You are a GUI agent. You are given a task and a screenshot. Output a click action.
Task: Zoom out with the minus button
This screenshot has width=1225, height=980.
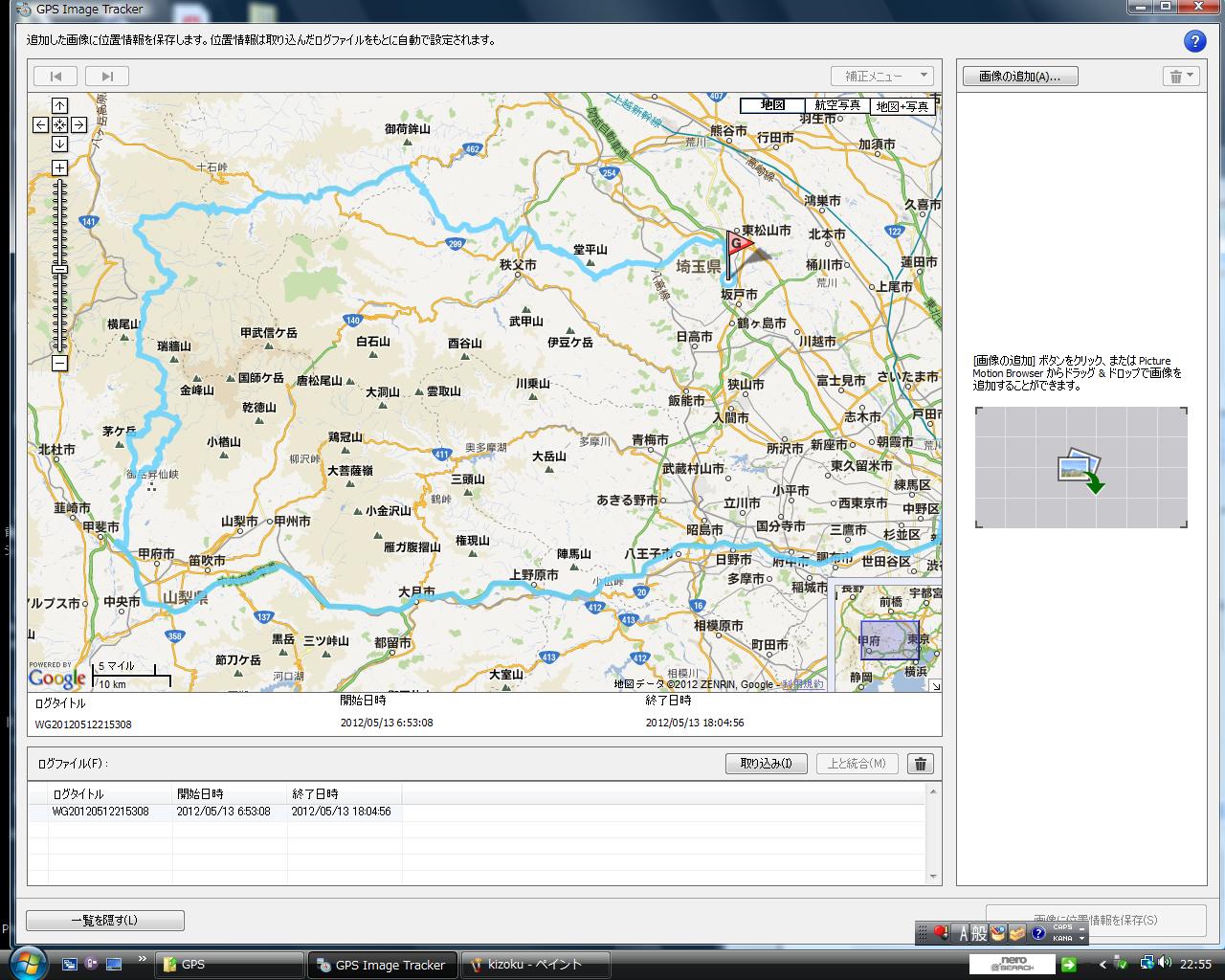click(x=59, y=363)
